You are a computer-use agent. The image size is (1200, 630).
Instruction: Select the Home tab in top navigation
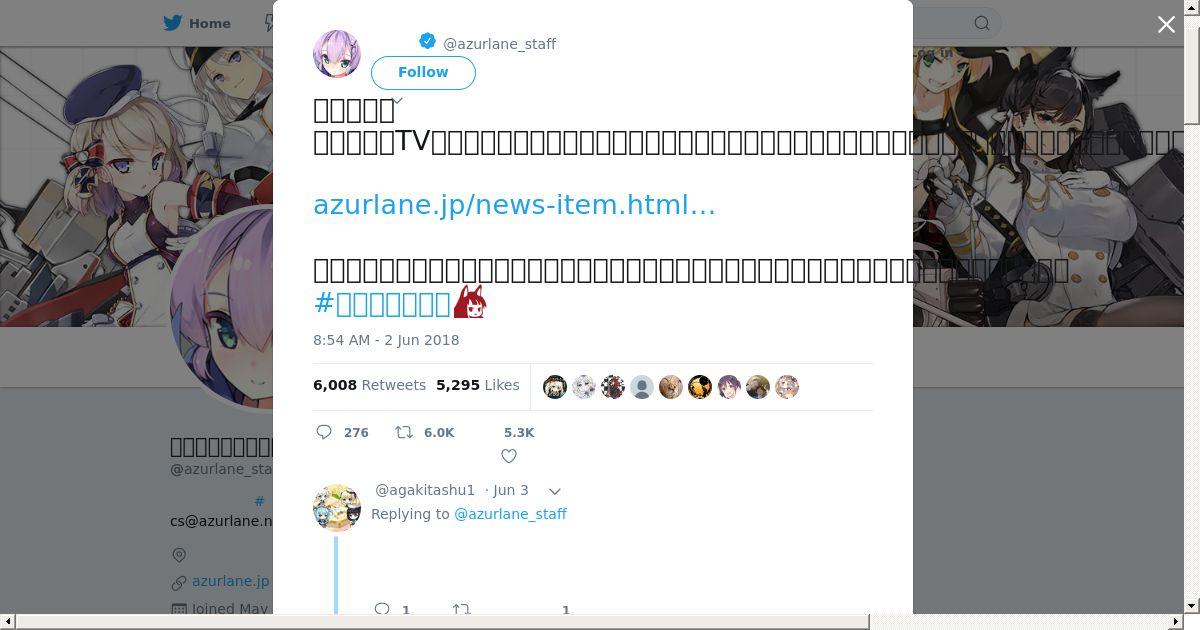click(x=197, y=23)
